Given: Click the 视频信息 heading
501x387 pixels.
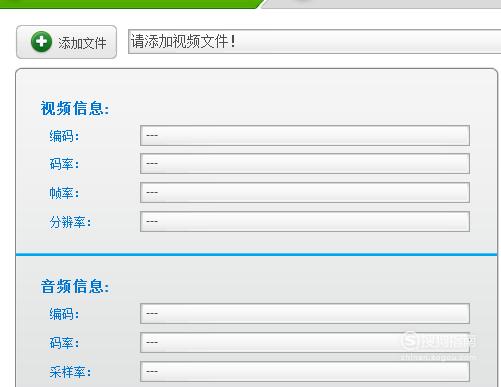Looking at the screenshot, I should click(x=75, y=108).
